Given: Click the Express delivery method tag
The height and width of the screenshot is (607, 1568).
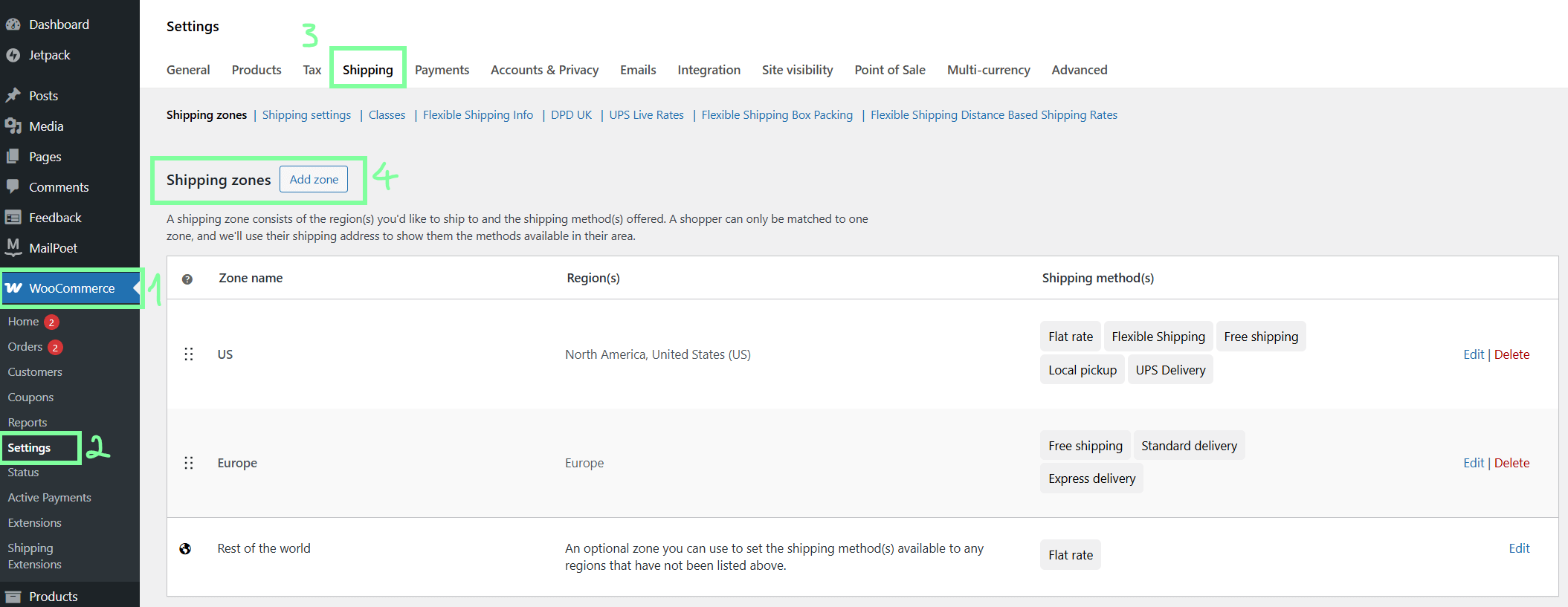Looking at the screenshot, I should [1091, 478].
